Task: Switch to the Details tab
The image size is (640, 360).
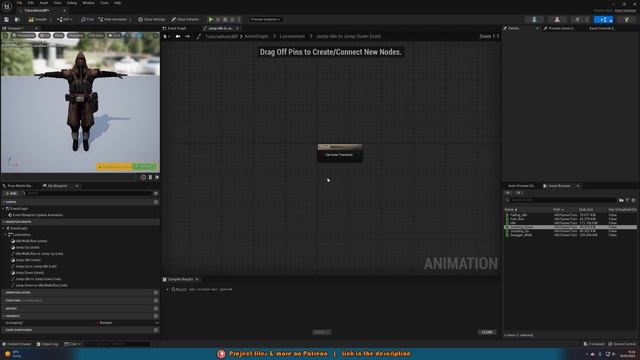Action: (513, 28)
